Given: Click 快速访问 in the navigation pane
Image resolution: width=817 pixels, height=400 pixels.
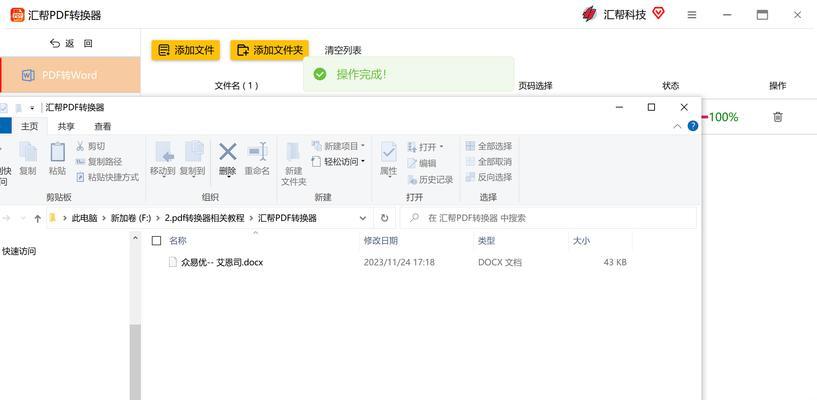Looking at the screenshot, I should coord(19,251).
